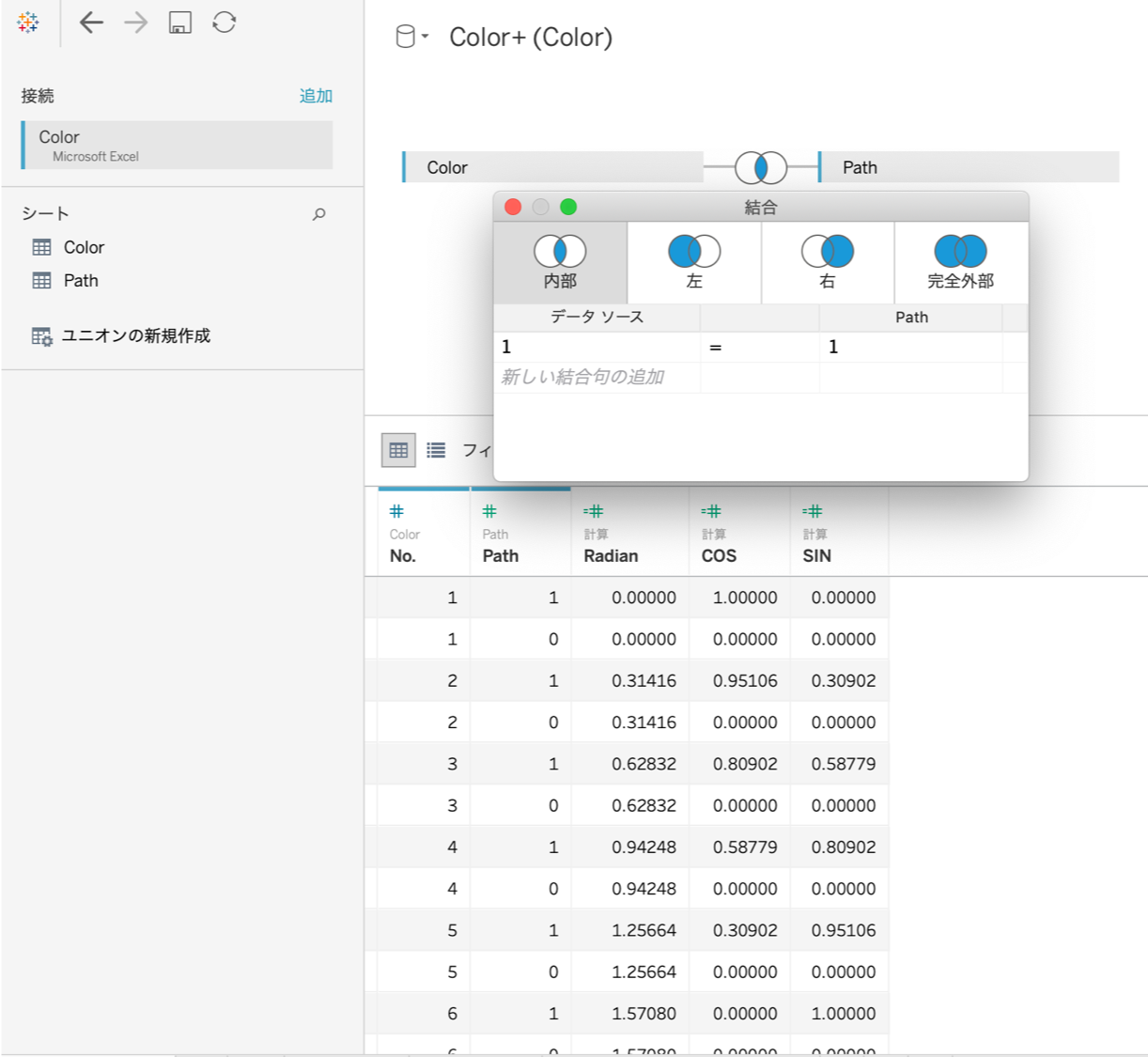1148x1057 pixels.
Task: Click the Tableau logo to go home
Action: point(27,22)
